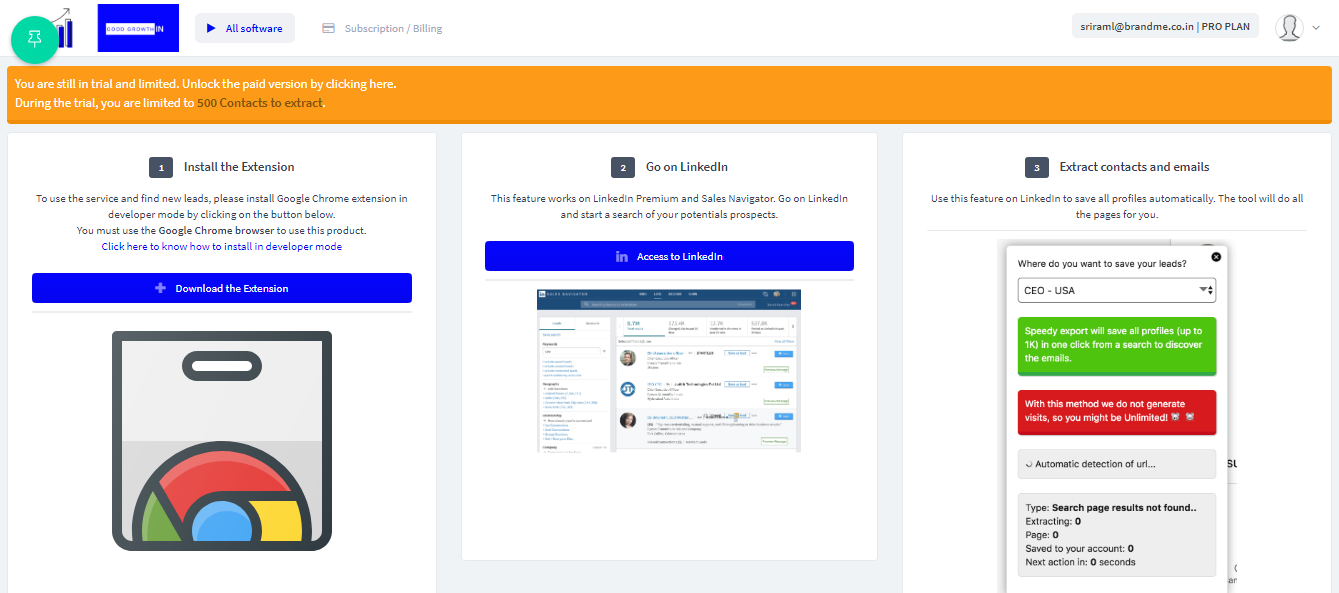Click the Chrome extension bag image
Image resolution: width=1339 pixels, height=593 pixels.
(x=222, y=440)
